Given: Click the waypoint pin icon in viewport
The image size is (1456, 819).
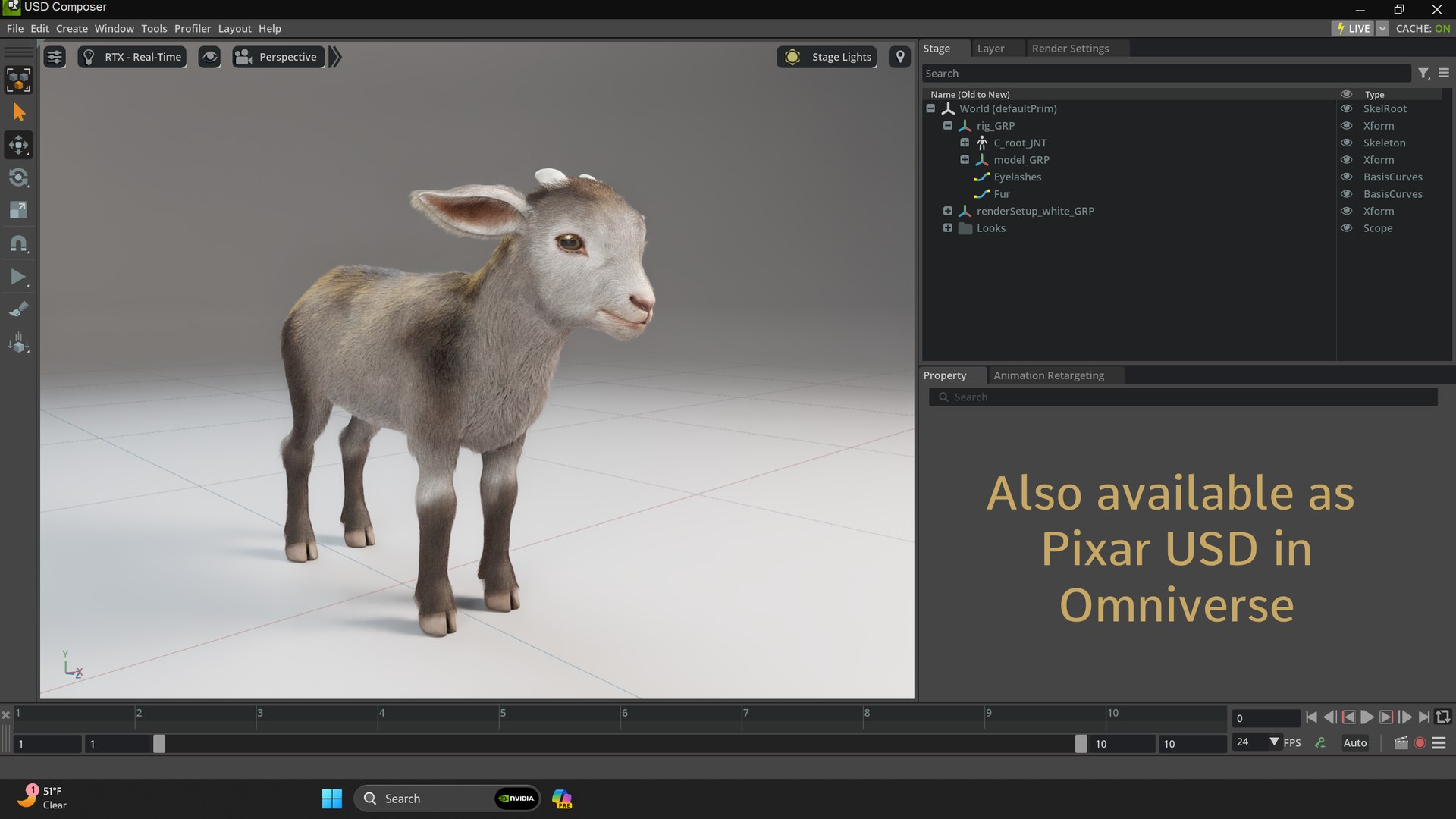Looking at the screenshot, I should coord(900,57).
